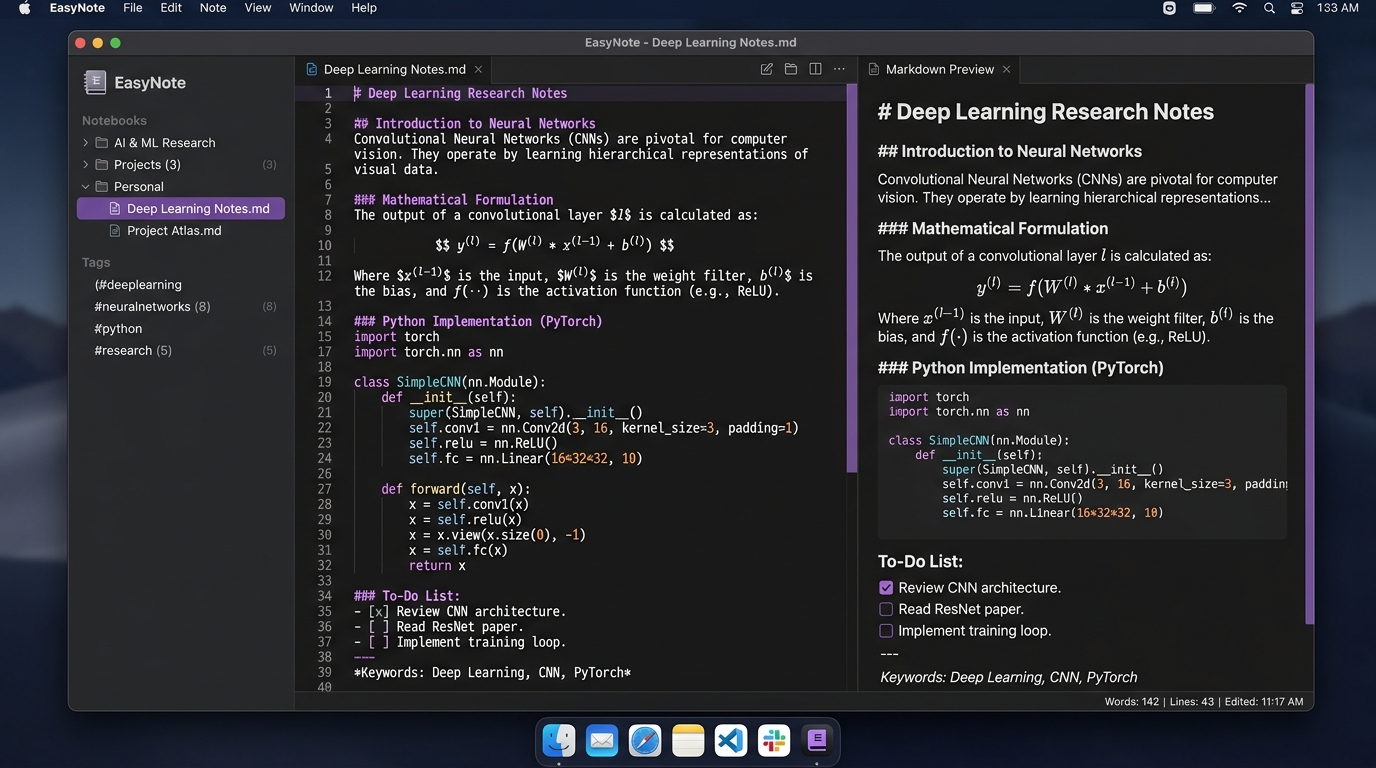
Task: Click the '# Deep Learning Research Notes' line in the editor
Action: pyautogui.click(x=460, y=93)
